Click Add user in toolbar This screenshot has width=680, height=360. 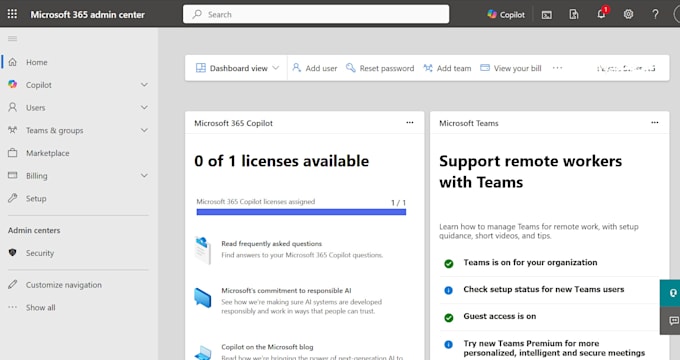315,68
